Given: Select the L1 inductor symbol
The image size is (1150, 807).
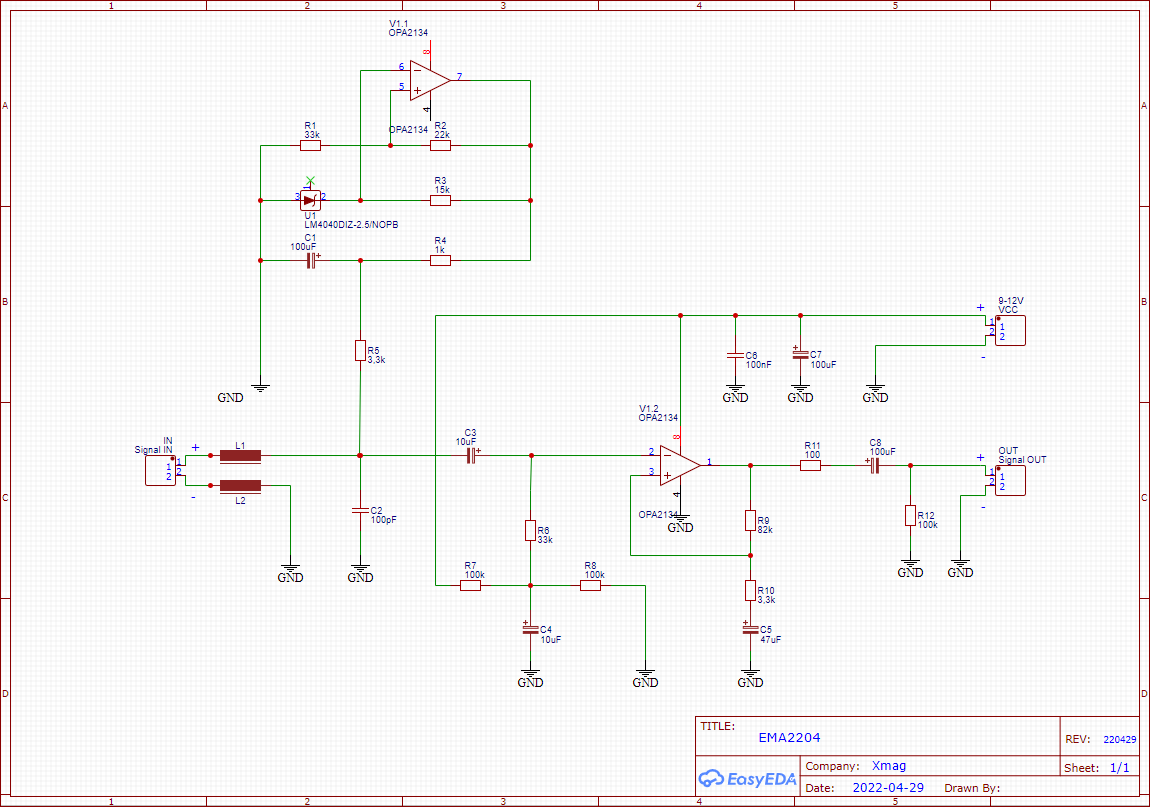Looking at the screenshot, I should click(x=240, y=456).
